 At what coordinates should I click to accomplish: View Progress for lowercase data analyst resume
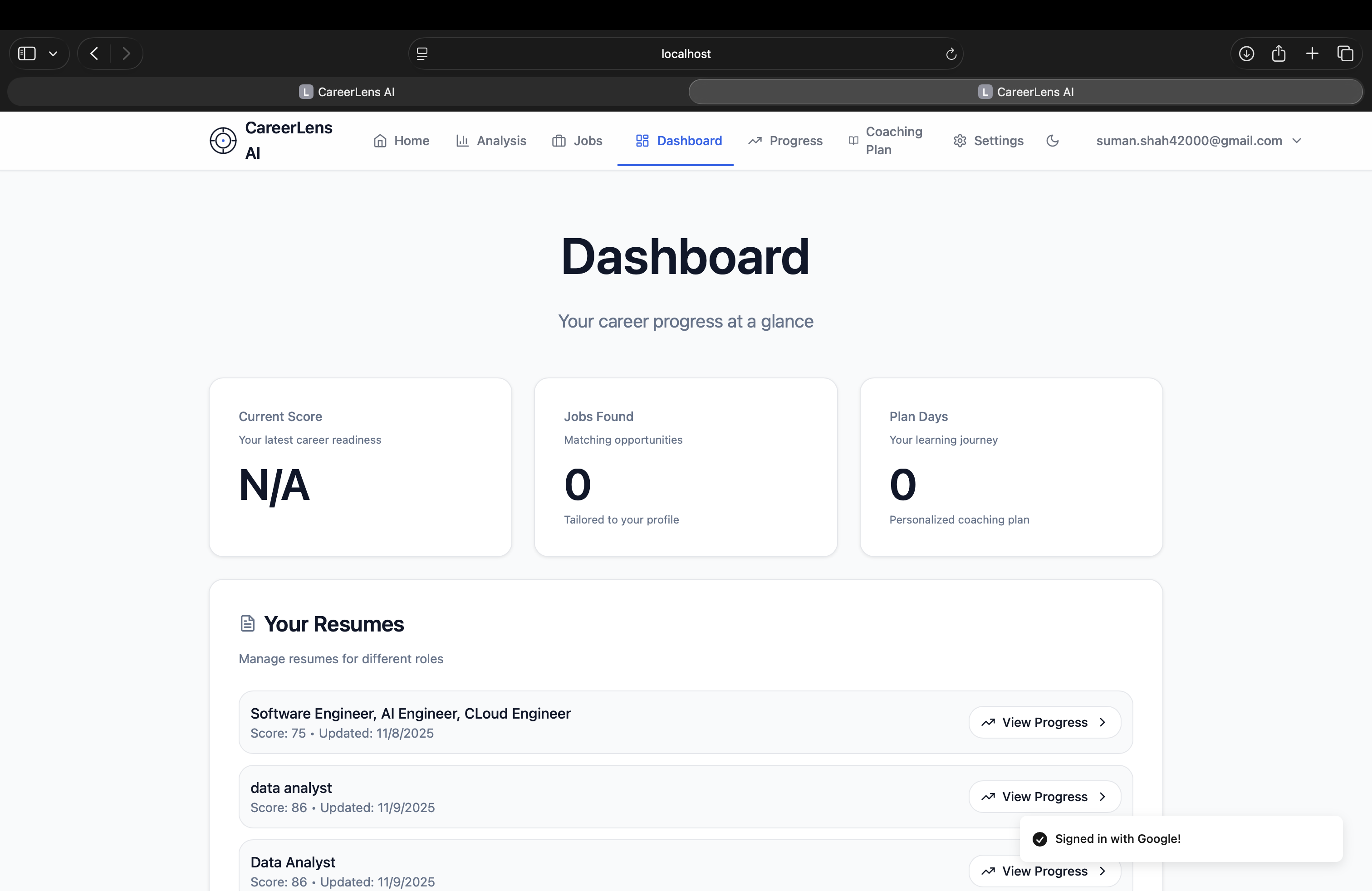(1044, 797)
